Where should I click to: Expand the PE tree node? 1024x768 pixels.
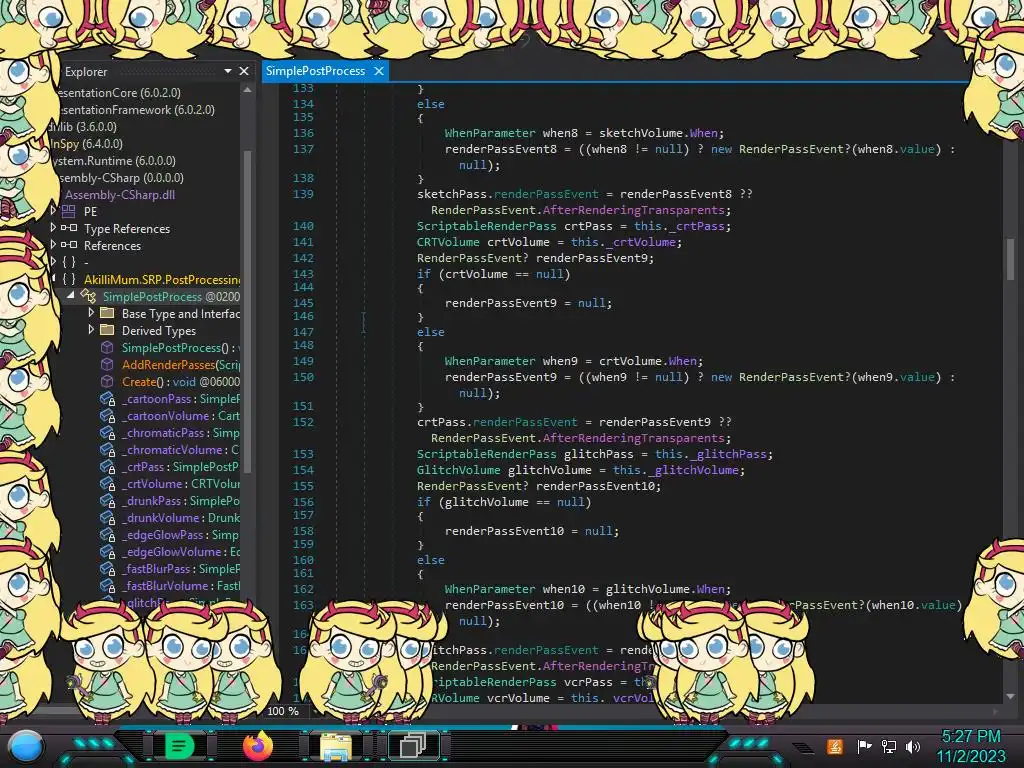point(53,210)
